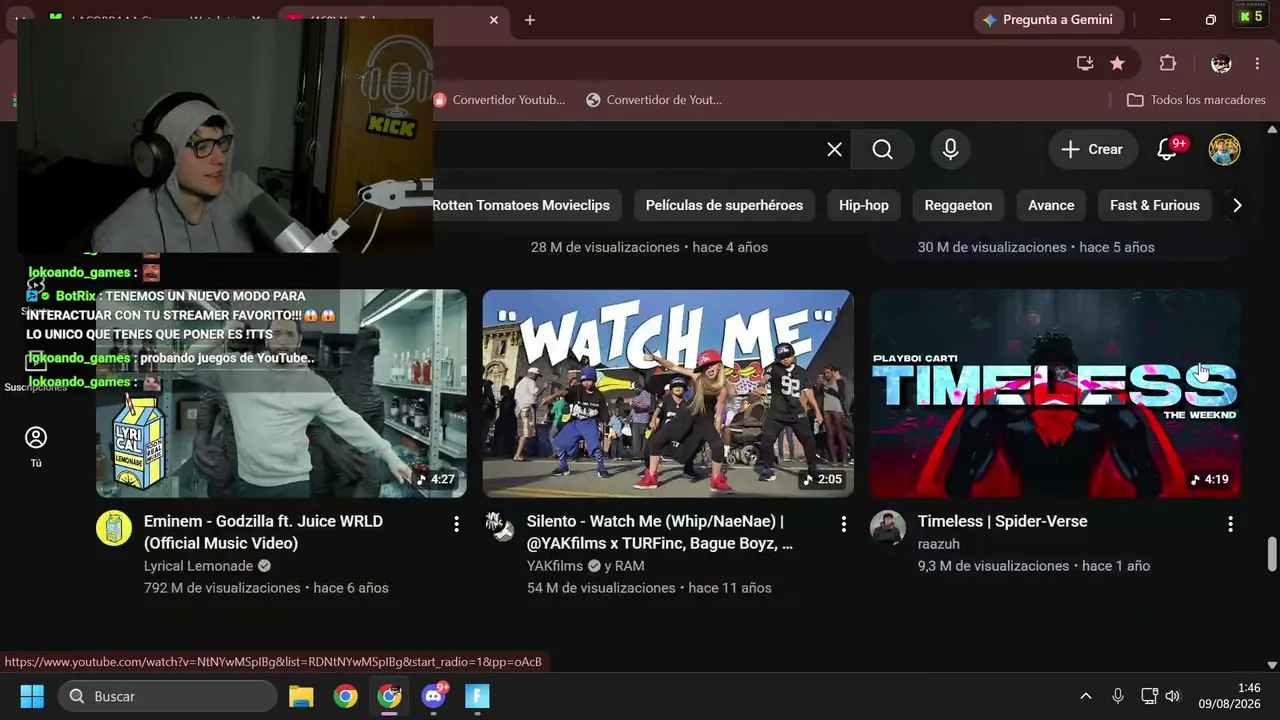
Task: Click the 54 M de visualizaciones text
Action: (601, 588)
